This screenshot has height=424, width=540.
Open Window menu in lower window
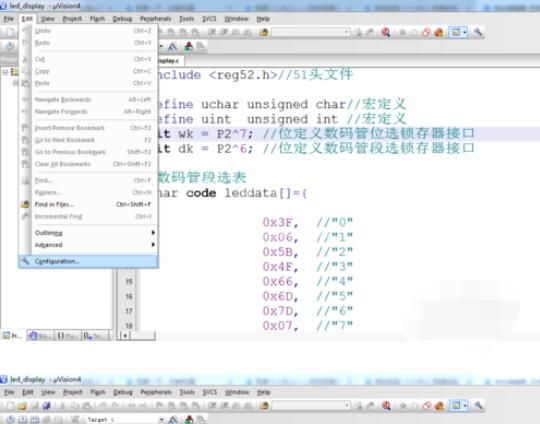237,392
